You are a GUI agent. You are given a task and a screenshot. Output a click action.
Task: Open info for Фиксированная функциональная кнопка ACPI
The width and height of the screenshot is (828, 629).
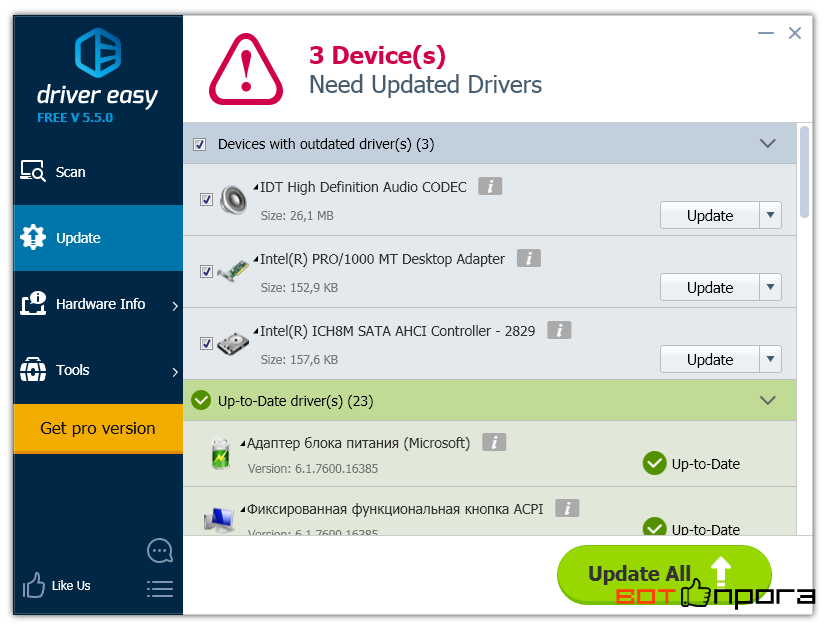click(567, 508)
